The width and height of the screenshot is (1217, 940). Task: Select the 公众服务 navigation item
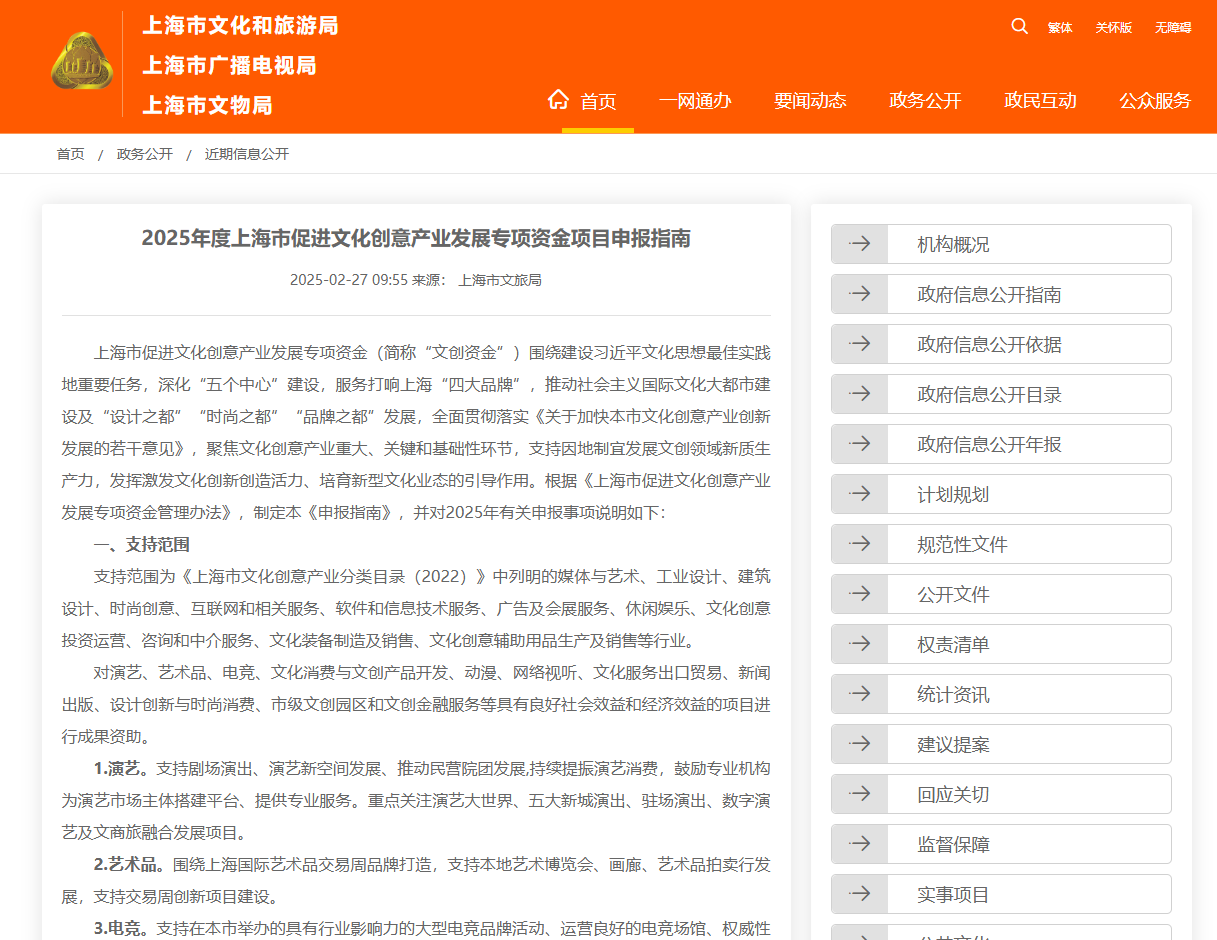pyautogui.click(x=1155, y=100)
